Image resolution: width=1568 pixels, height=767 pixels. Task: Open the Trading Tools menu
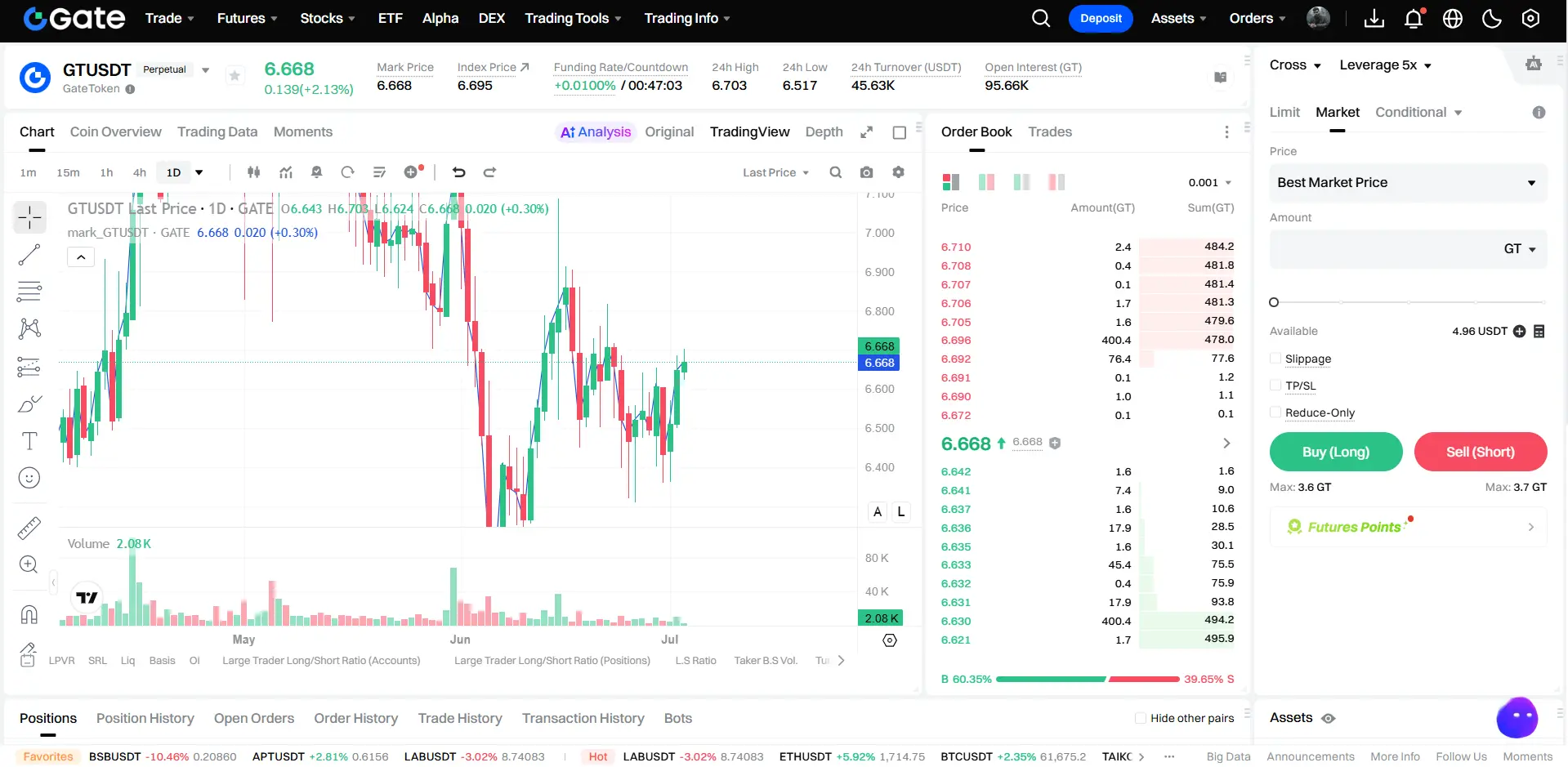[573, 18]
